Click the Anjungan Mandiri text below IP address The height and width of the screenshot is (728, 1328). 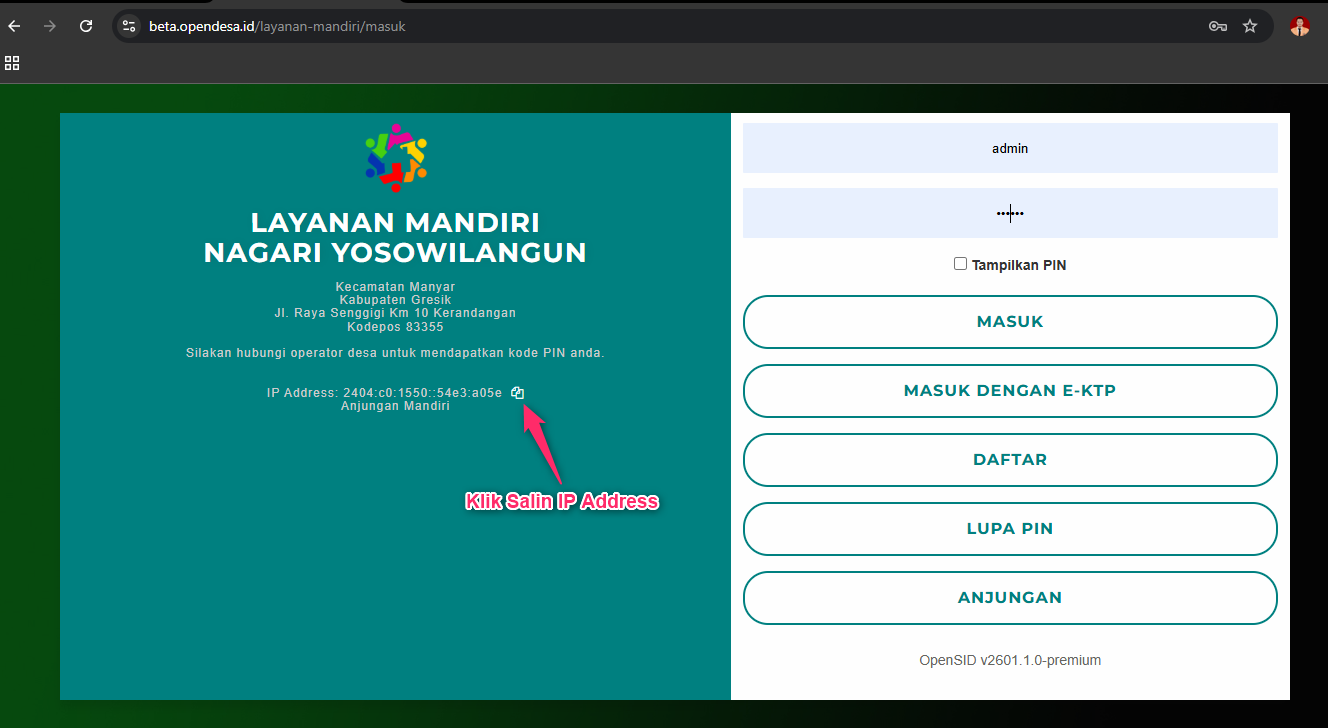(395, 407)
